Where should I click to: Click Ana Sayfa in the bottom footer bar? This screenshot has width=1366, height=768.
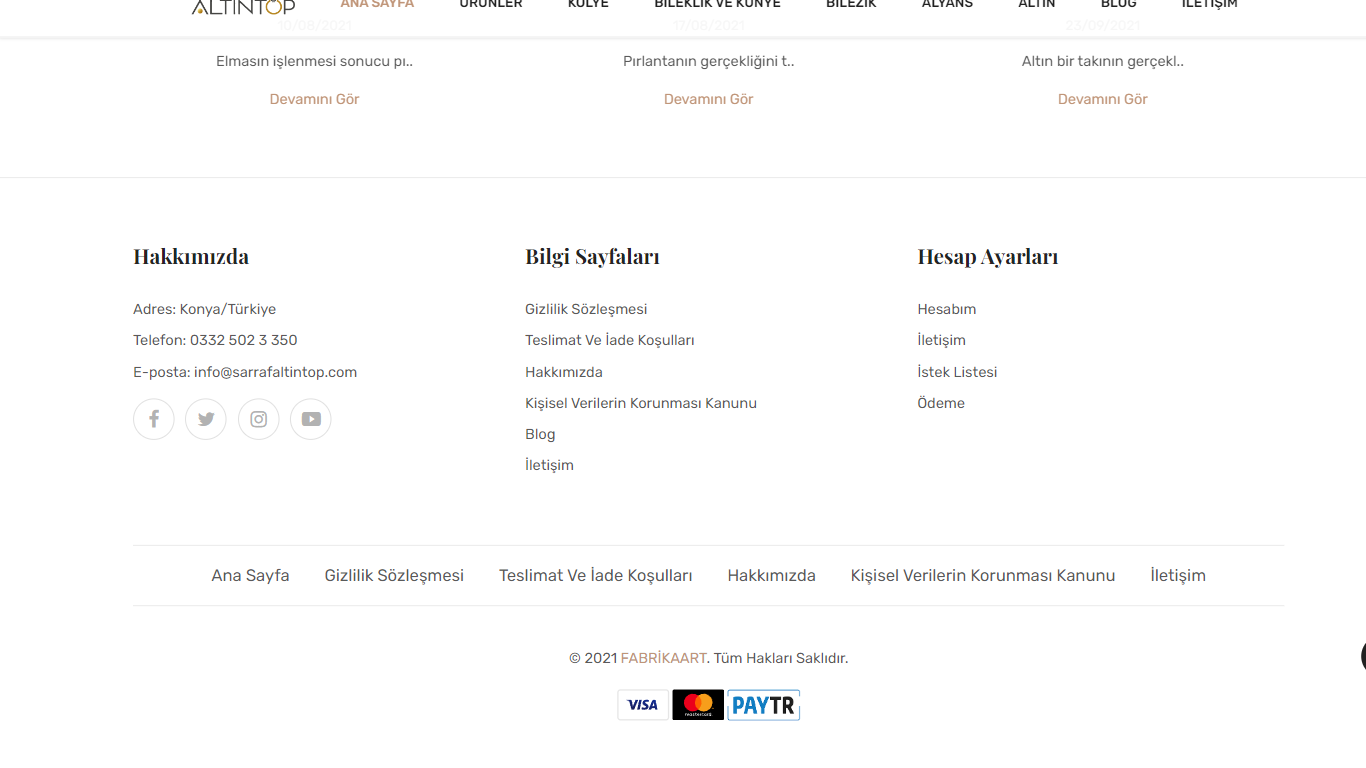tap(250, 575)
